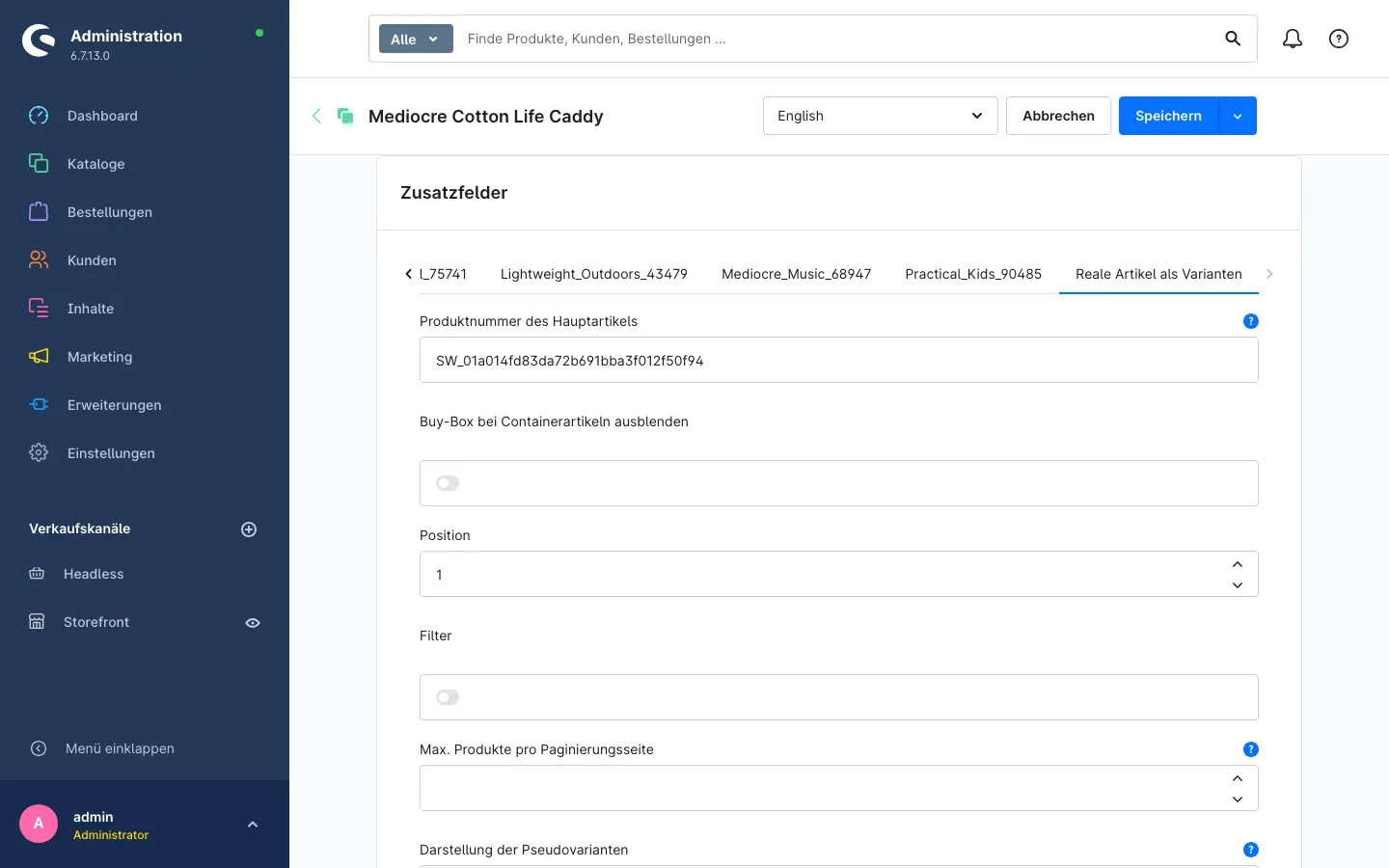Click the Headless basket icon
This screenshot has width=1389, height=868.
coord(37,574)
